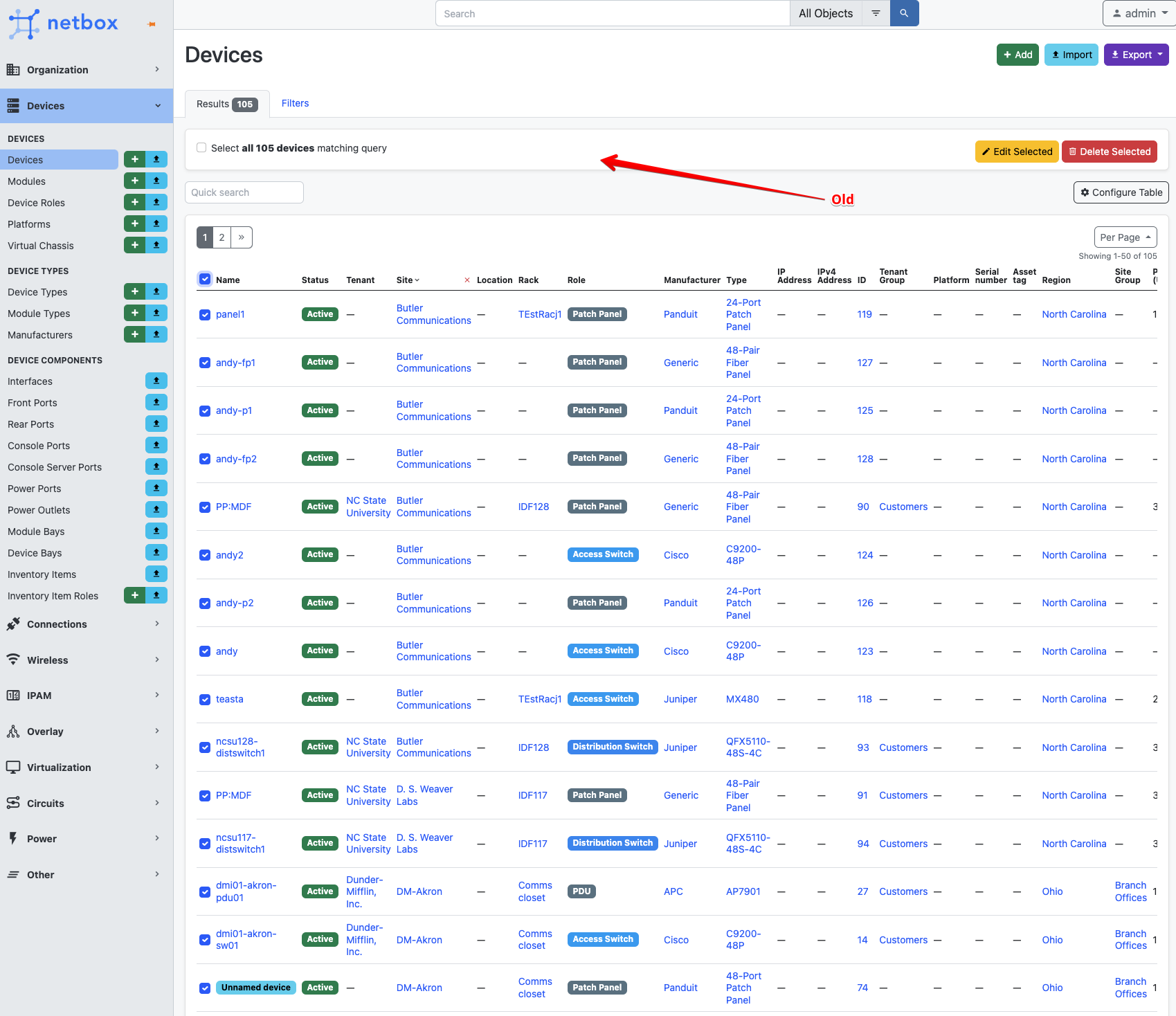Open the All Objects search scope dropdown
1176x1016 pixels.
[826, 13]
